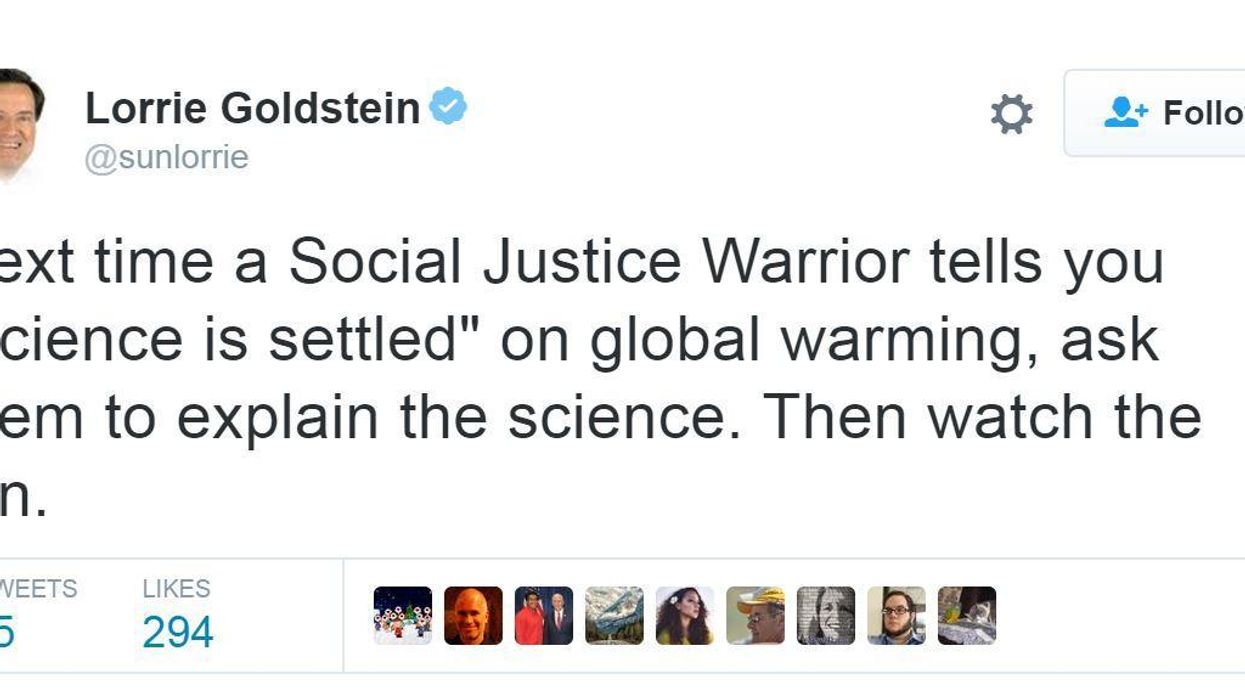Click the avatar with parrot and cat
The image size is (1245, 699).
pyautogui.click(x=967, y=615)
